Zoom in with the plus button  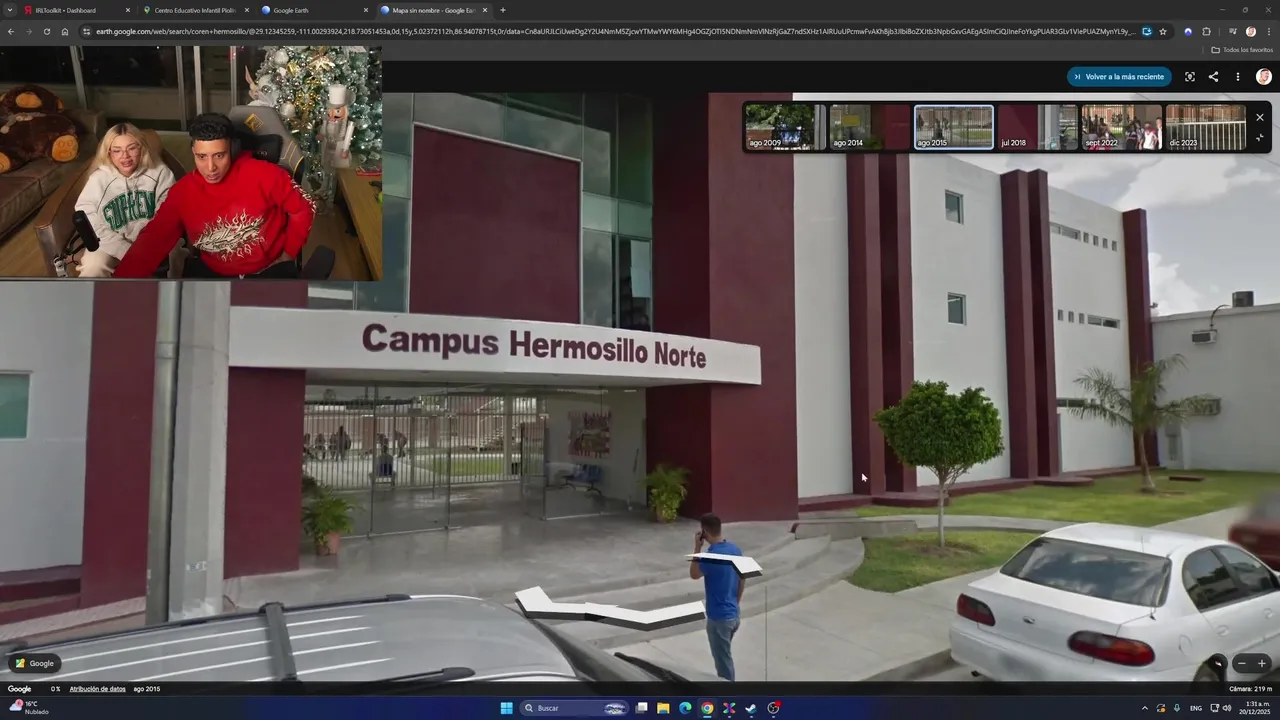click(x=1262, y=663)
